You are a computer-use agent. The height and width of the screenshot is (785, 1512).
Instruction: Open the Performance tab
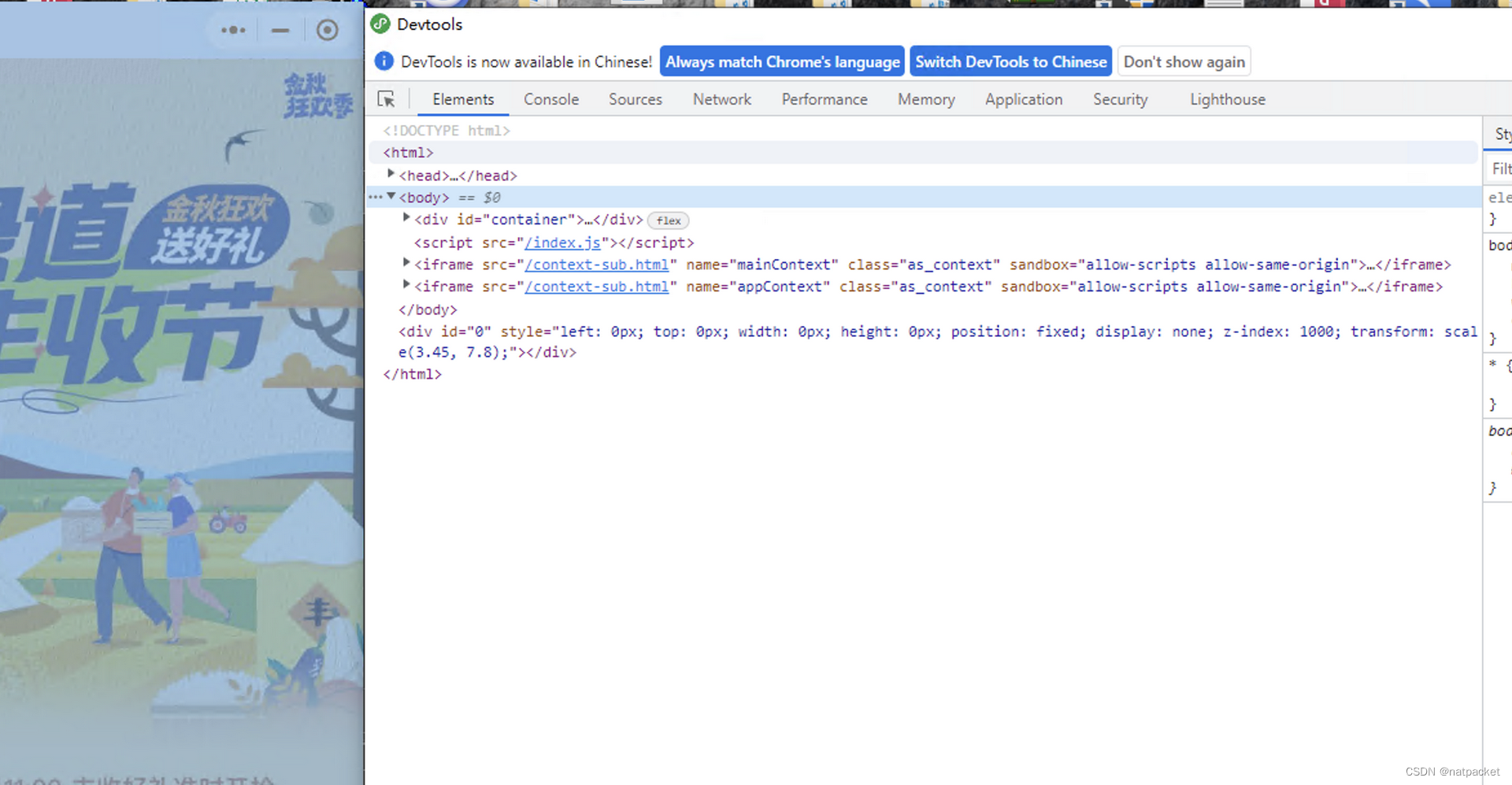[825, 99]
